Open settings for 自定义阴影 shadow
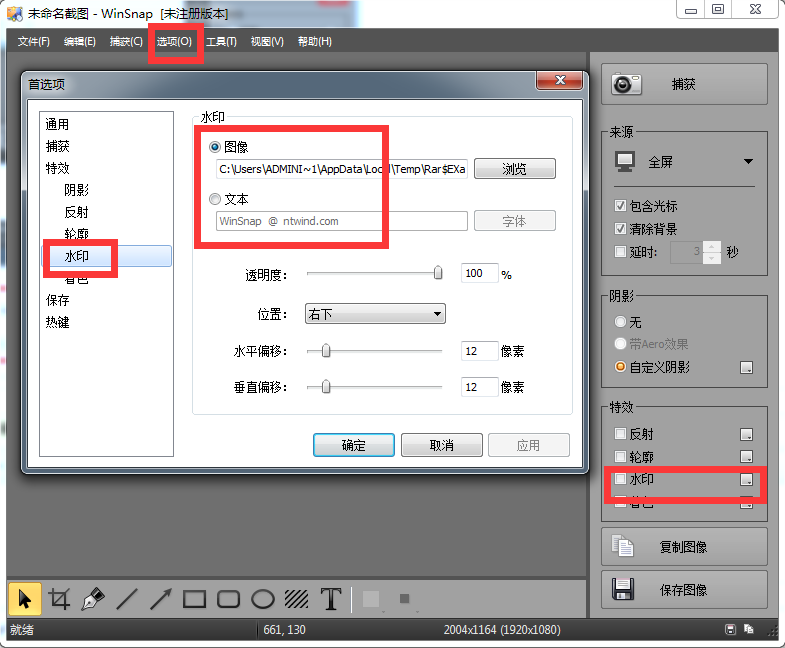 tap(746, 368)
